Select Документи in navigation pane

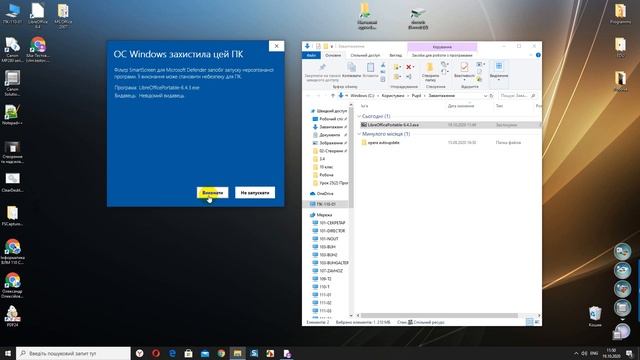(x=330, y=135)
